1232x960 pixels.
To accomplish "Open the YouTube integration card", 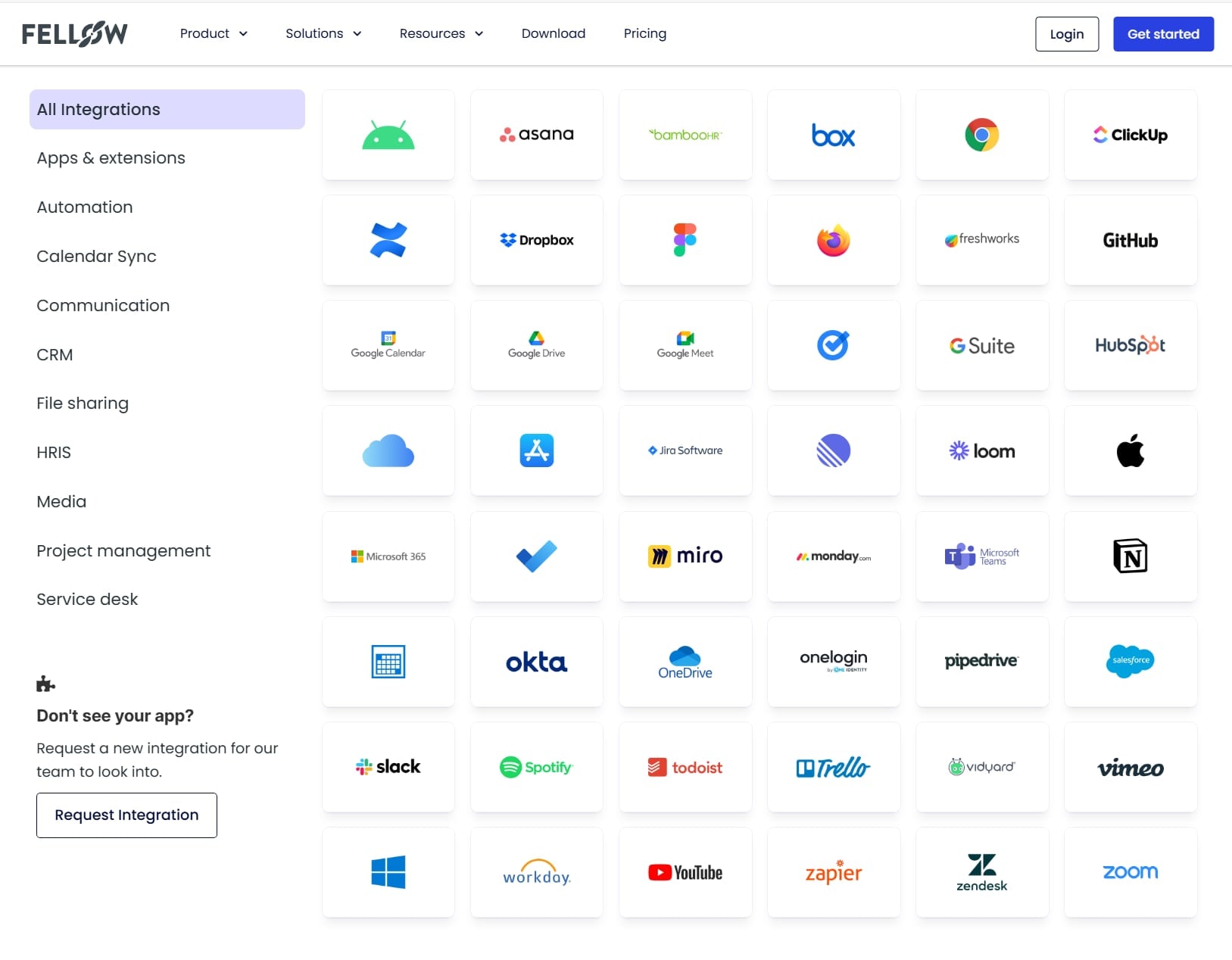I will 685,872.
